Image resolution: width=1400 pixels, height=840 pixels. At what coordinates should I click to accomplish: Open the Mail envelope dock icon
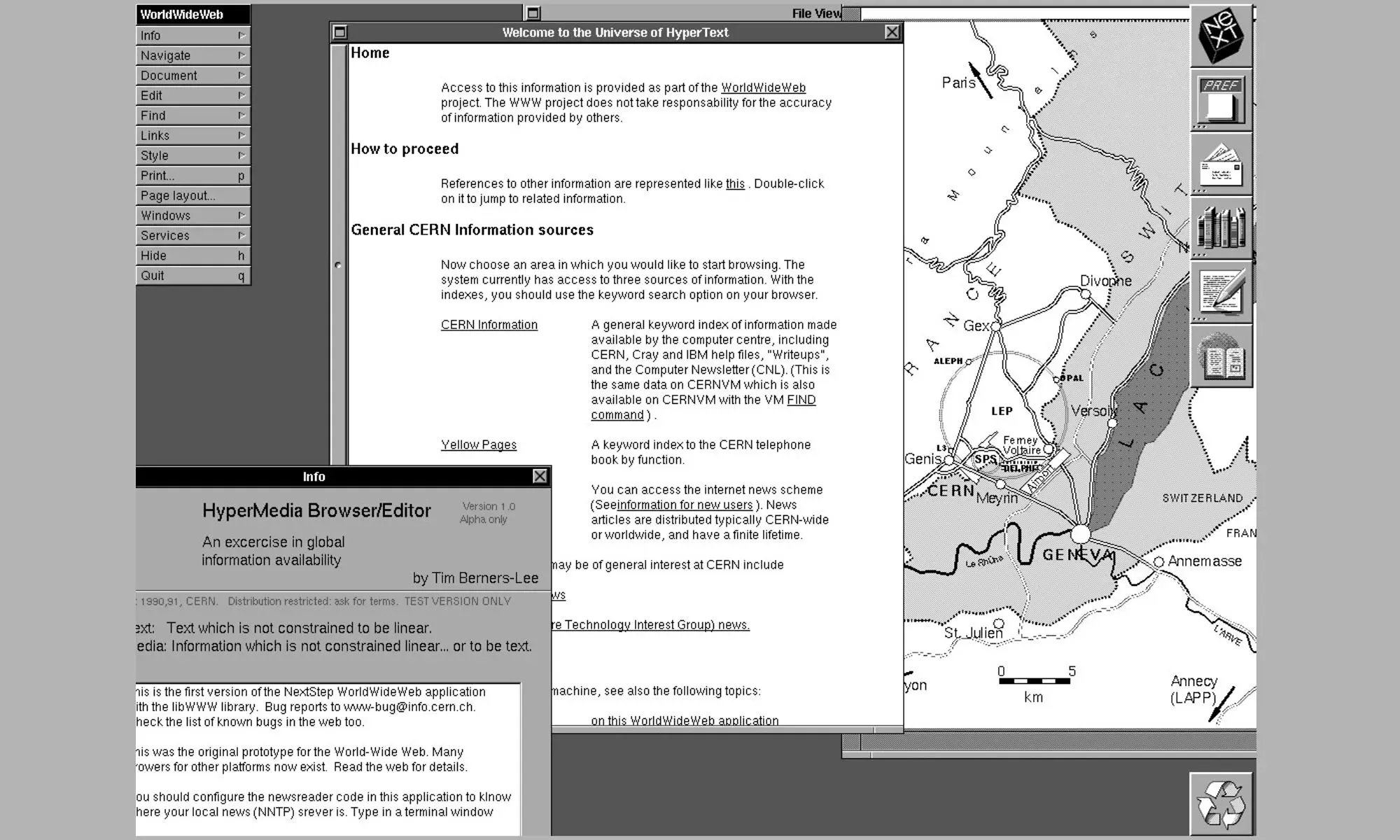pos(1221,164)
